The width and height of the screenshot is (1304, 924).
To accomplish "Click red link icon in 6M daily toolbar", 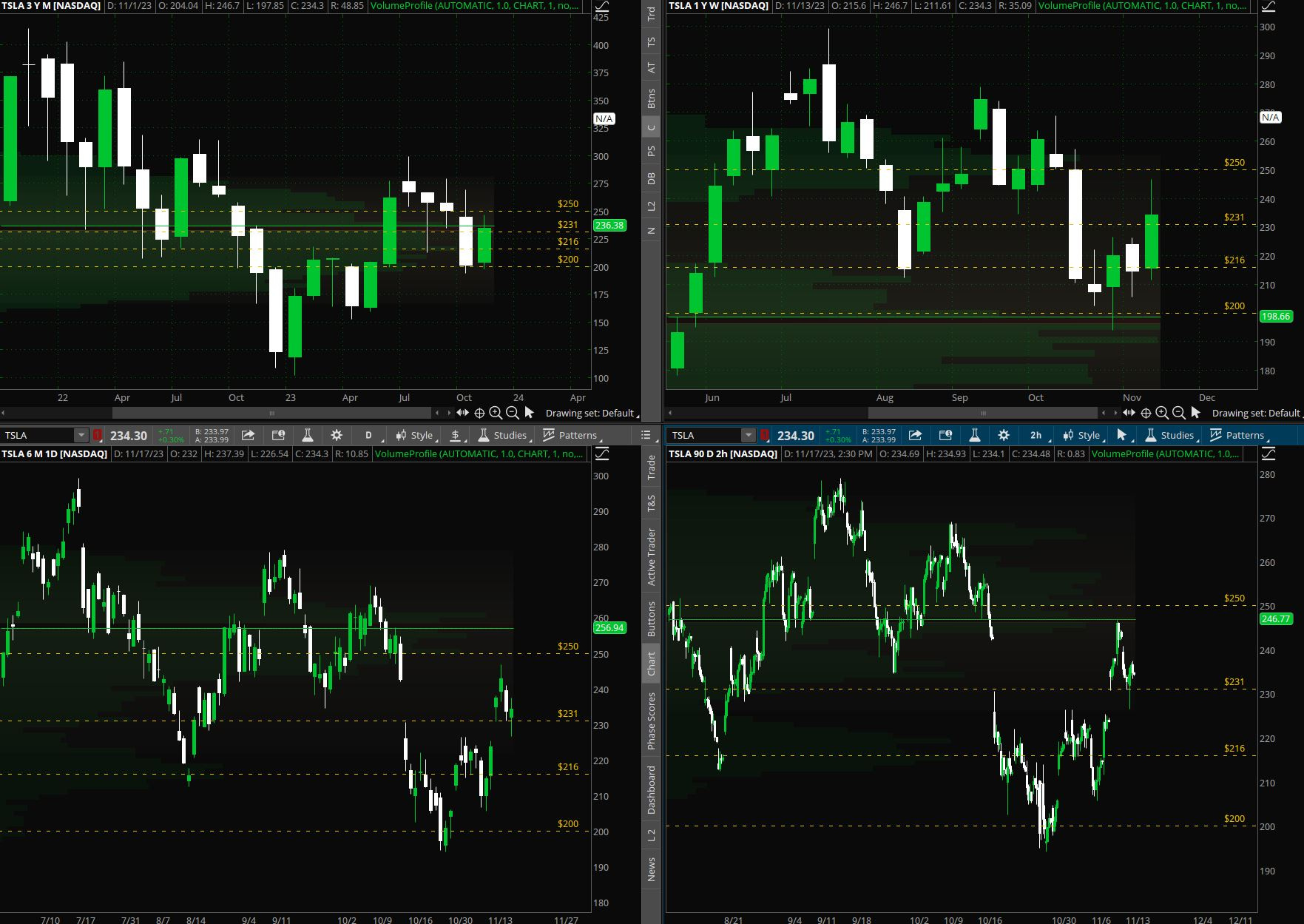I will pyautogui.click(x=98, y=435).
